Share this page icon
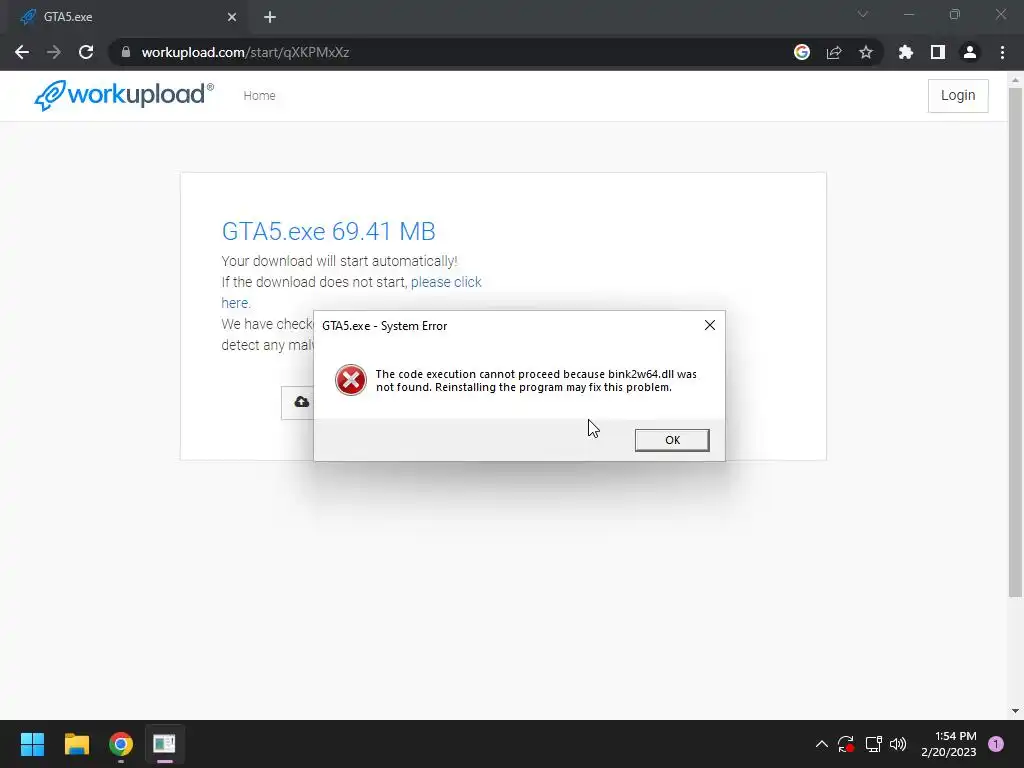1024x768 pixels. coord(834,52)
